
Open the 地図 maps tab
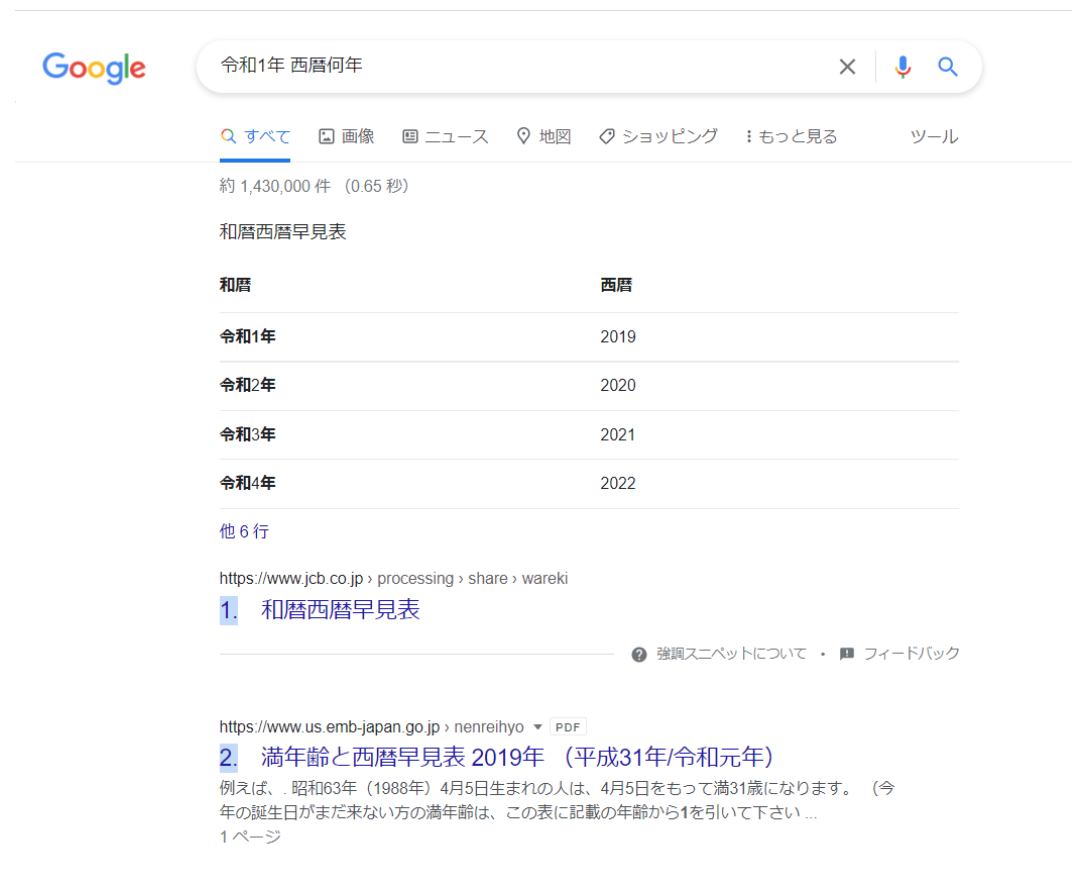pos(543,137)
